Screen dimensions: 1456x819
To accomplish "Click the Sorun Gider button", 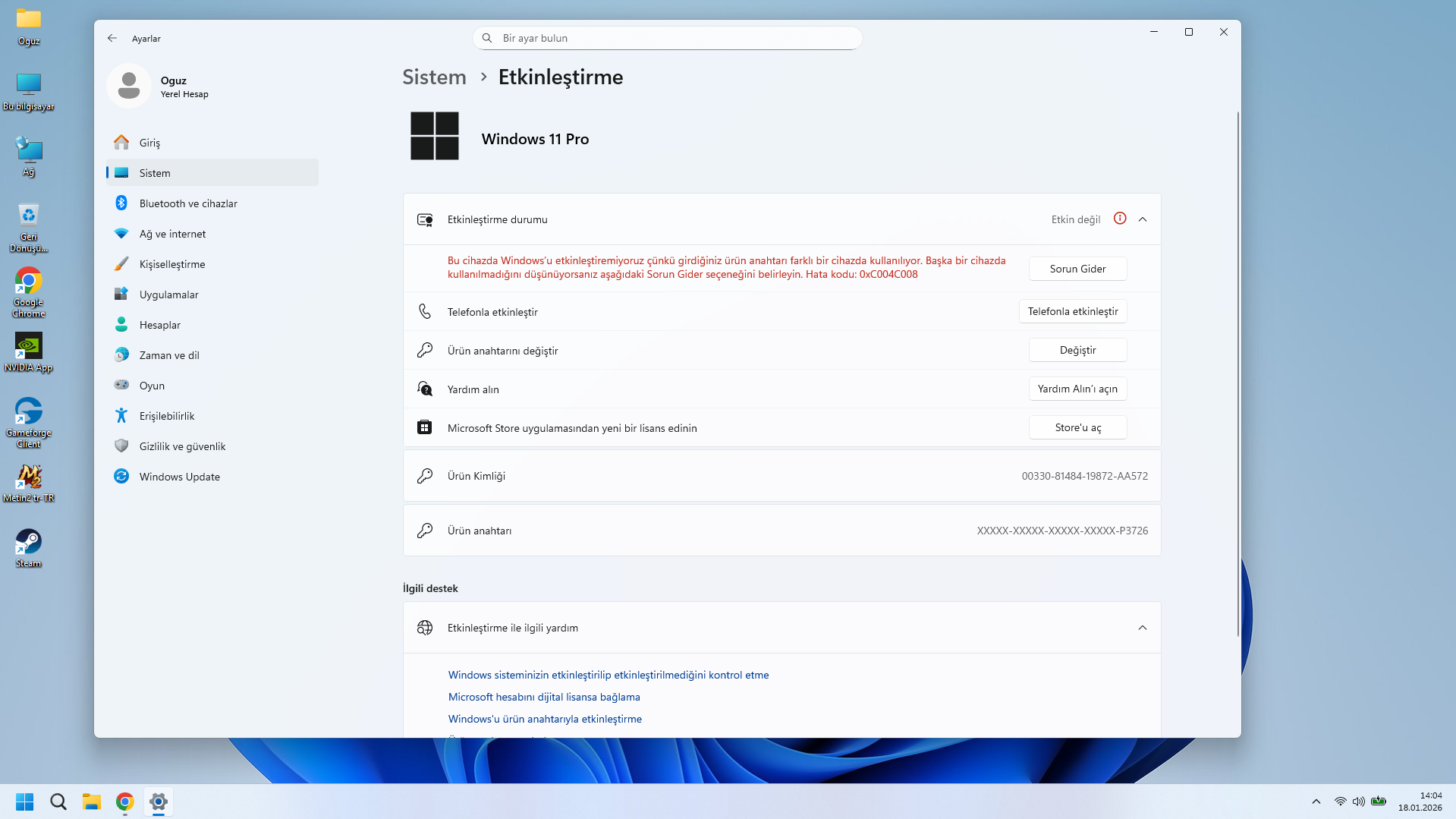I will tap(1077, 269).
